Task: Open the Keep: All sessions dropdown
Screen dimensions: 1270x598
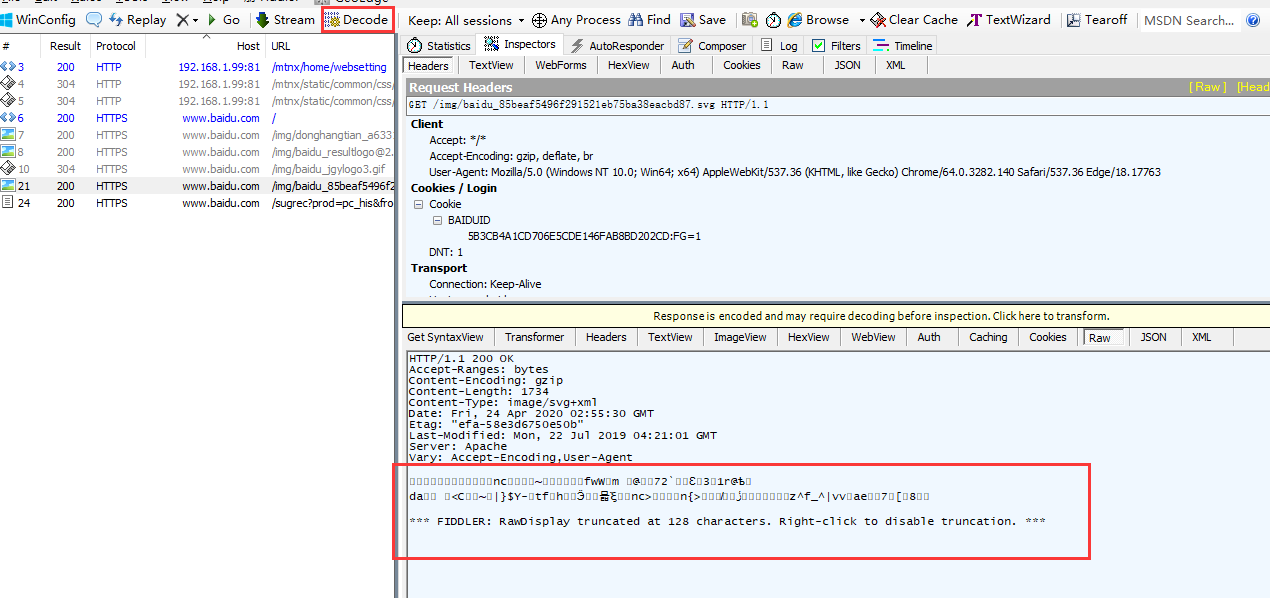Action: [x=466, y=20]
